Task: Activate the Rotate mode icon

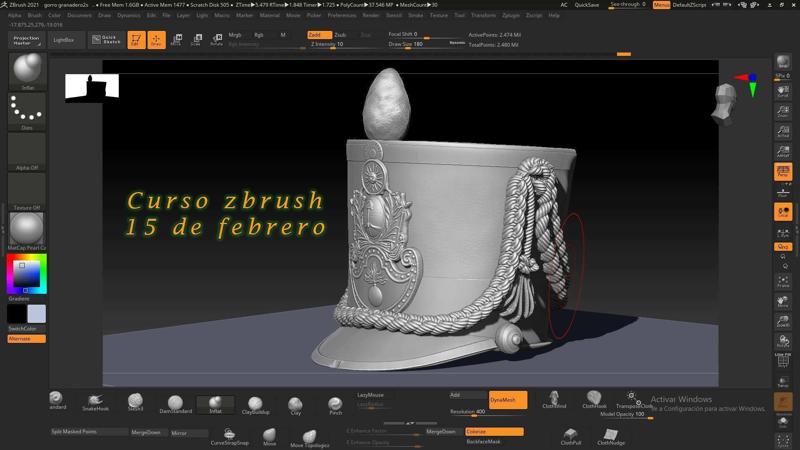Action: (216, 39)
